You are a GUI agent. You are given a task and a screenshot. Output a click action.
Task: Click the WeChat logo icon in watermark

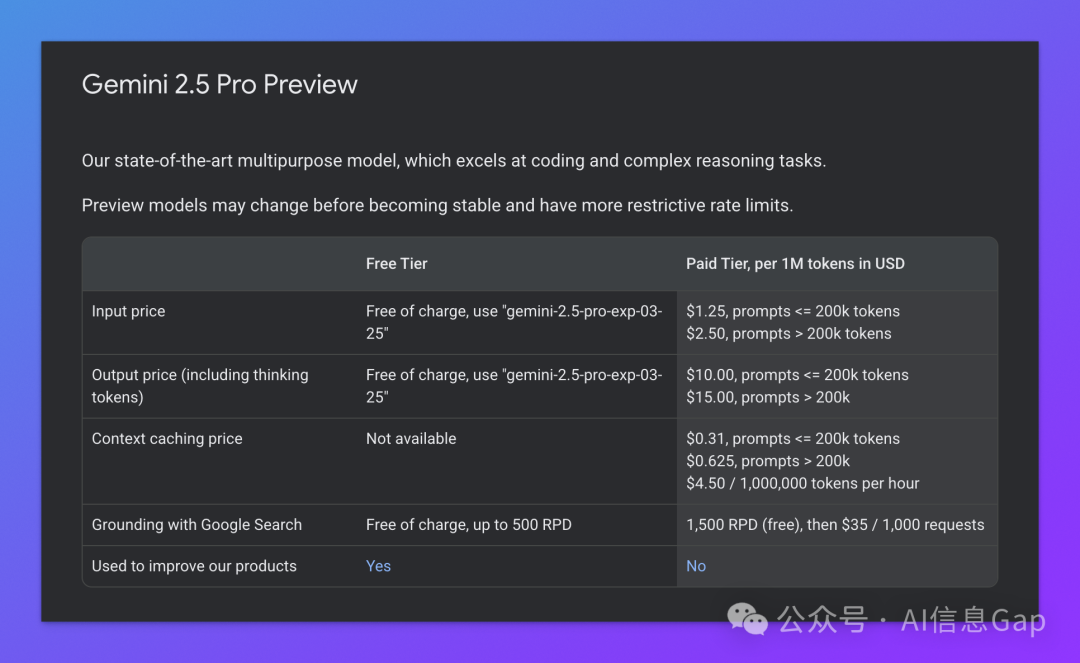tap(747, 618)
